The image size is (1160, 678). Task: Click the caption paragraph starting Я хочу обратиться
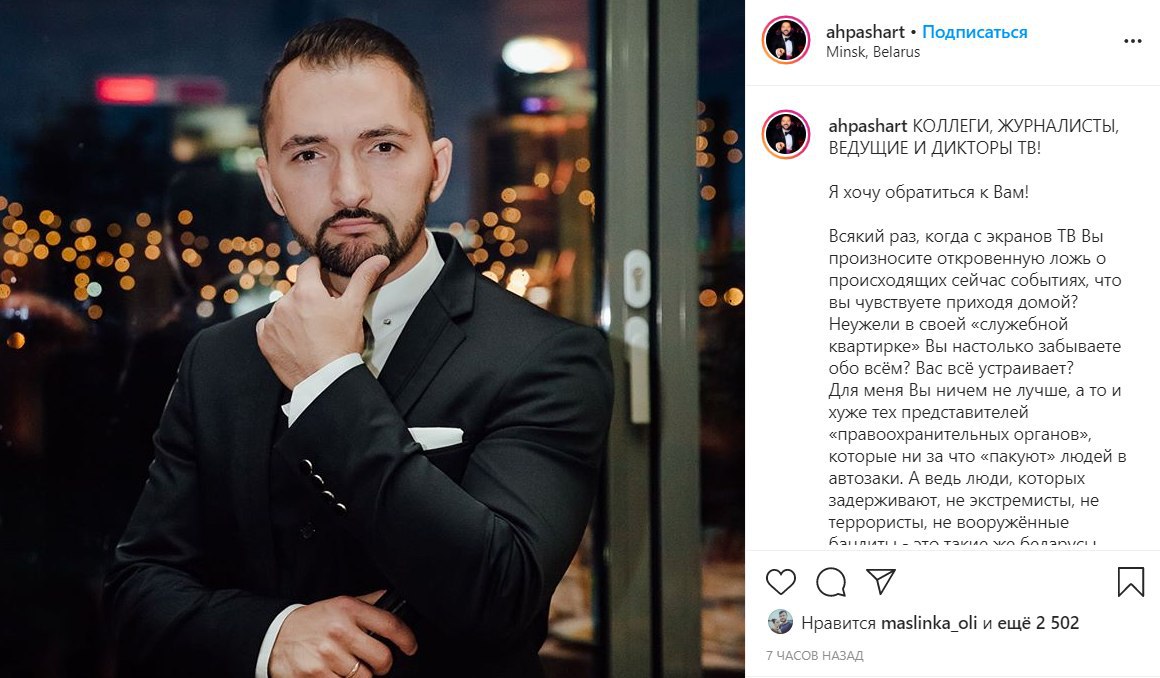[928, 192]
